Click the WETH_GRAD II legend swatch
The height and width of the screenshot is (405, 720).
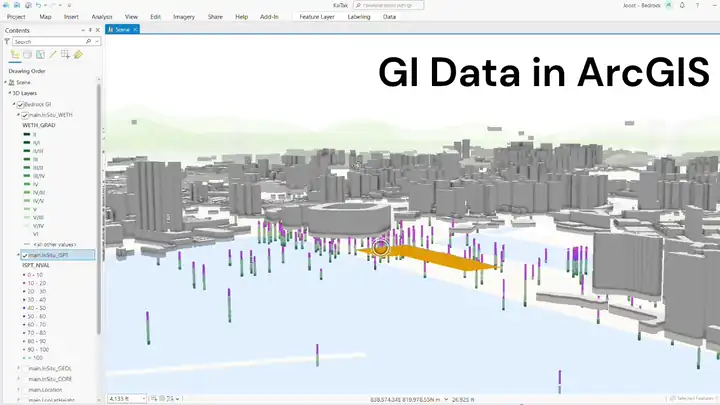(27, 135)
